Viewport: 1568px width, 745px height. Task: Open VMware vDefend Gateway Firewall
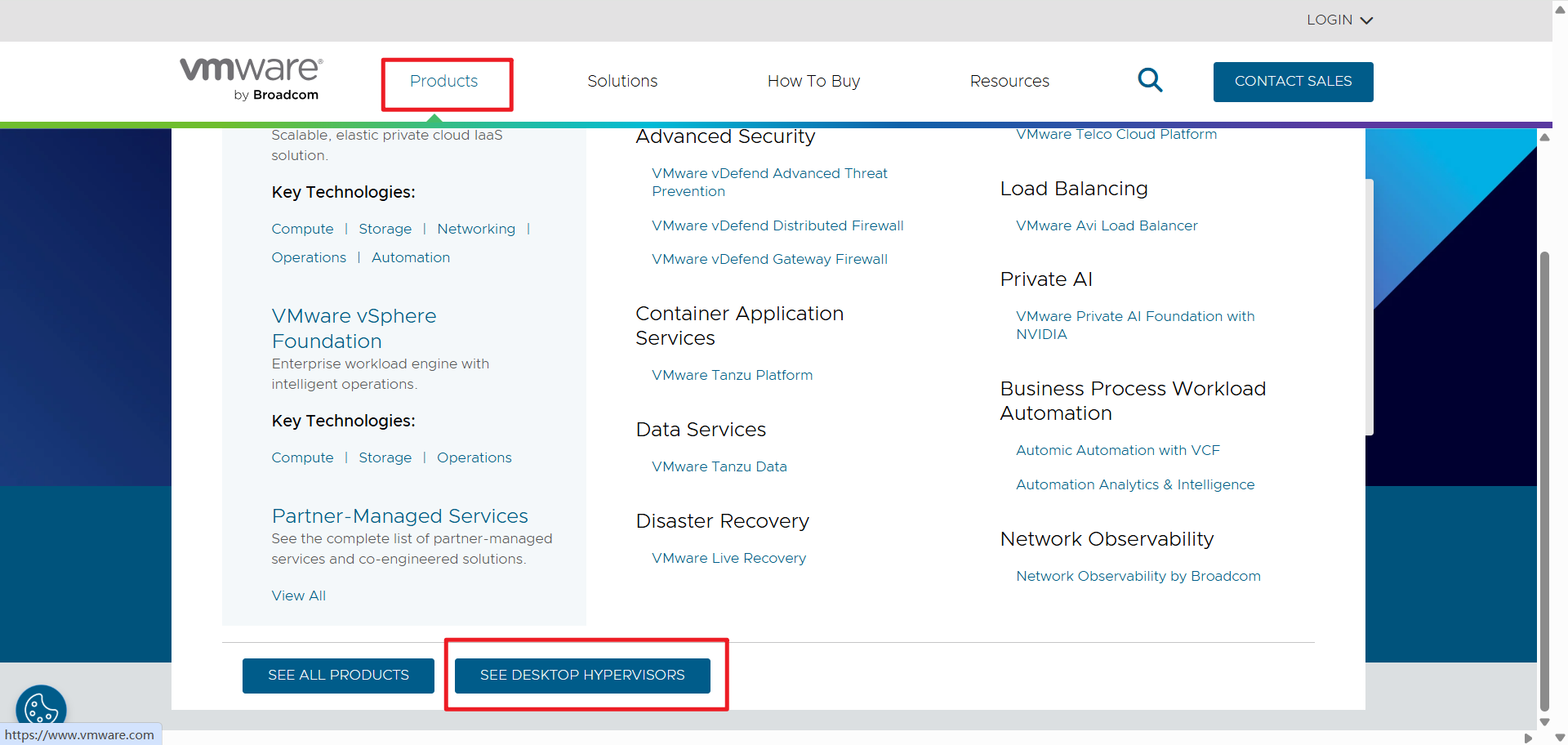pos(769,259)
